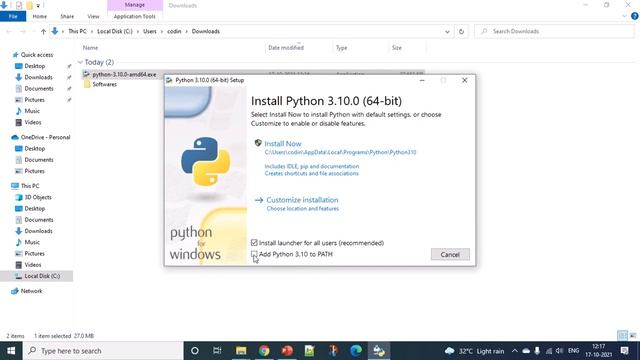Viewport: 640px width, 360px height.
Task: Sort by Date modified column
Action: tap(286, 48)
